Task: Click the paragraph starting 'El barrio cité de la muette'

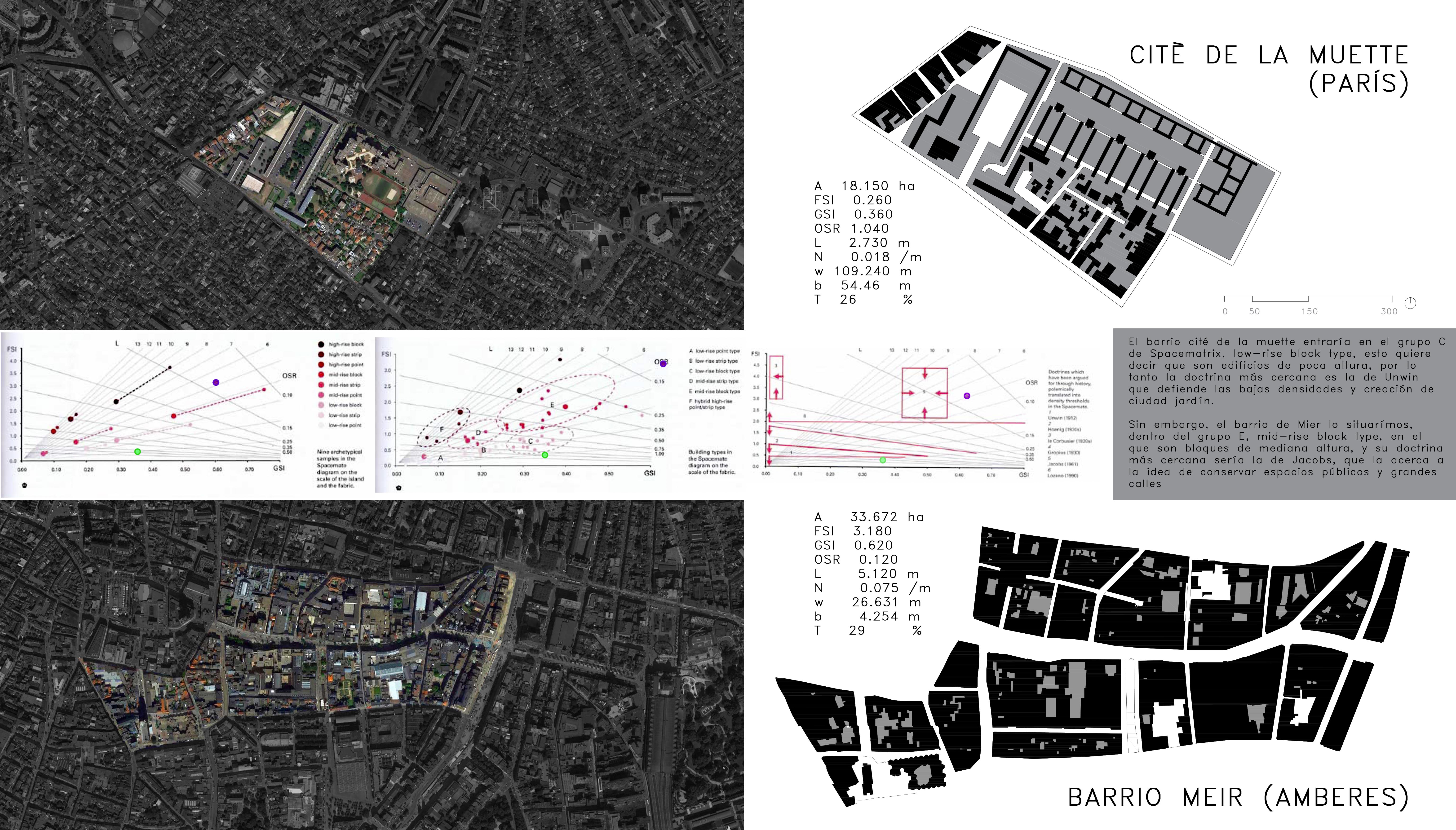Action: [x=1287, y=371]
